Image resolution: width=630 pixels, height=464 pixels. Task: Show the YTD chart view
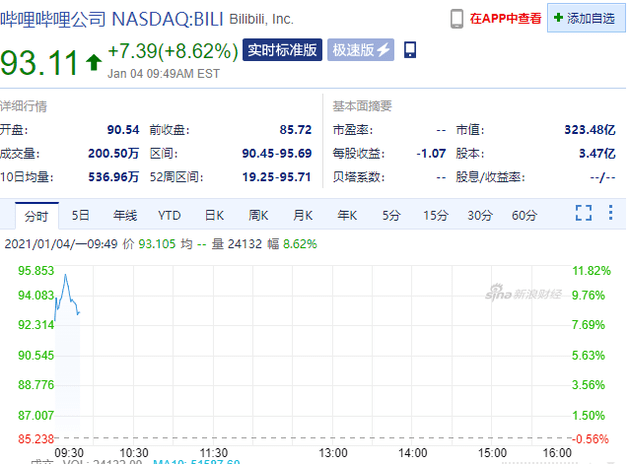(x=169, y=215)
